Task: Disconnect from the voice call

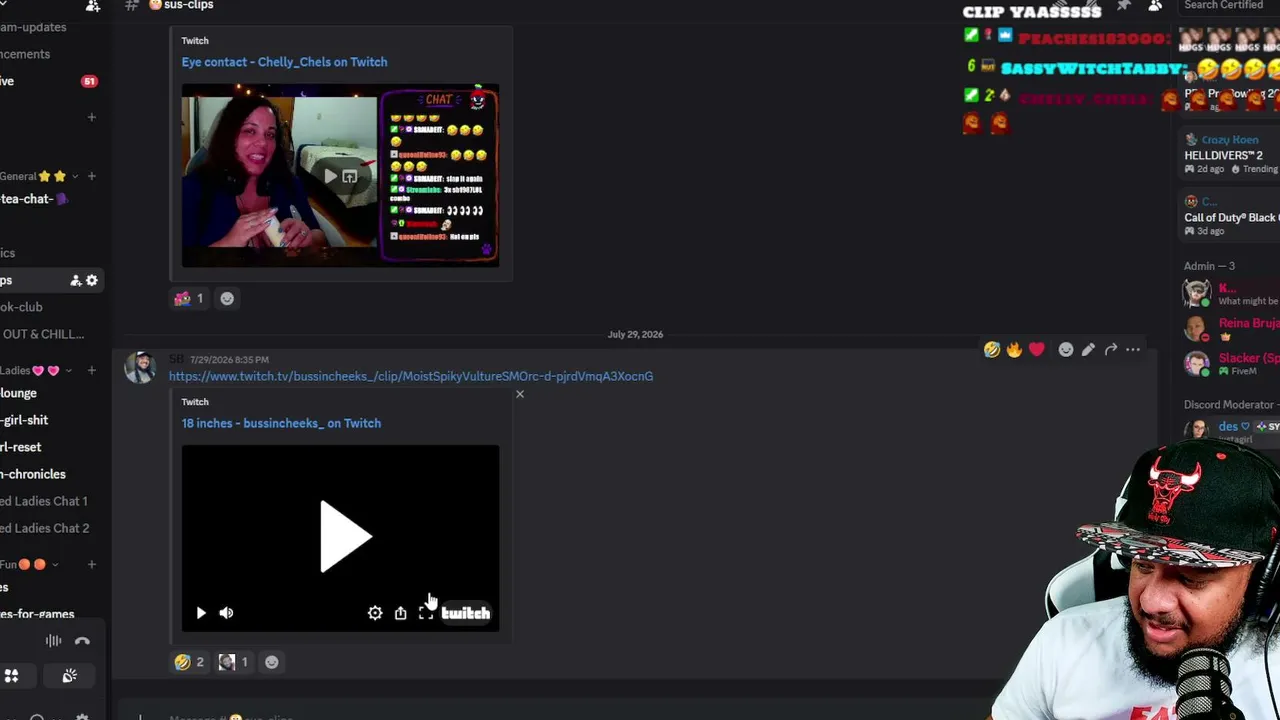Action: click(82, 641)
